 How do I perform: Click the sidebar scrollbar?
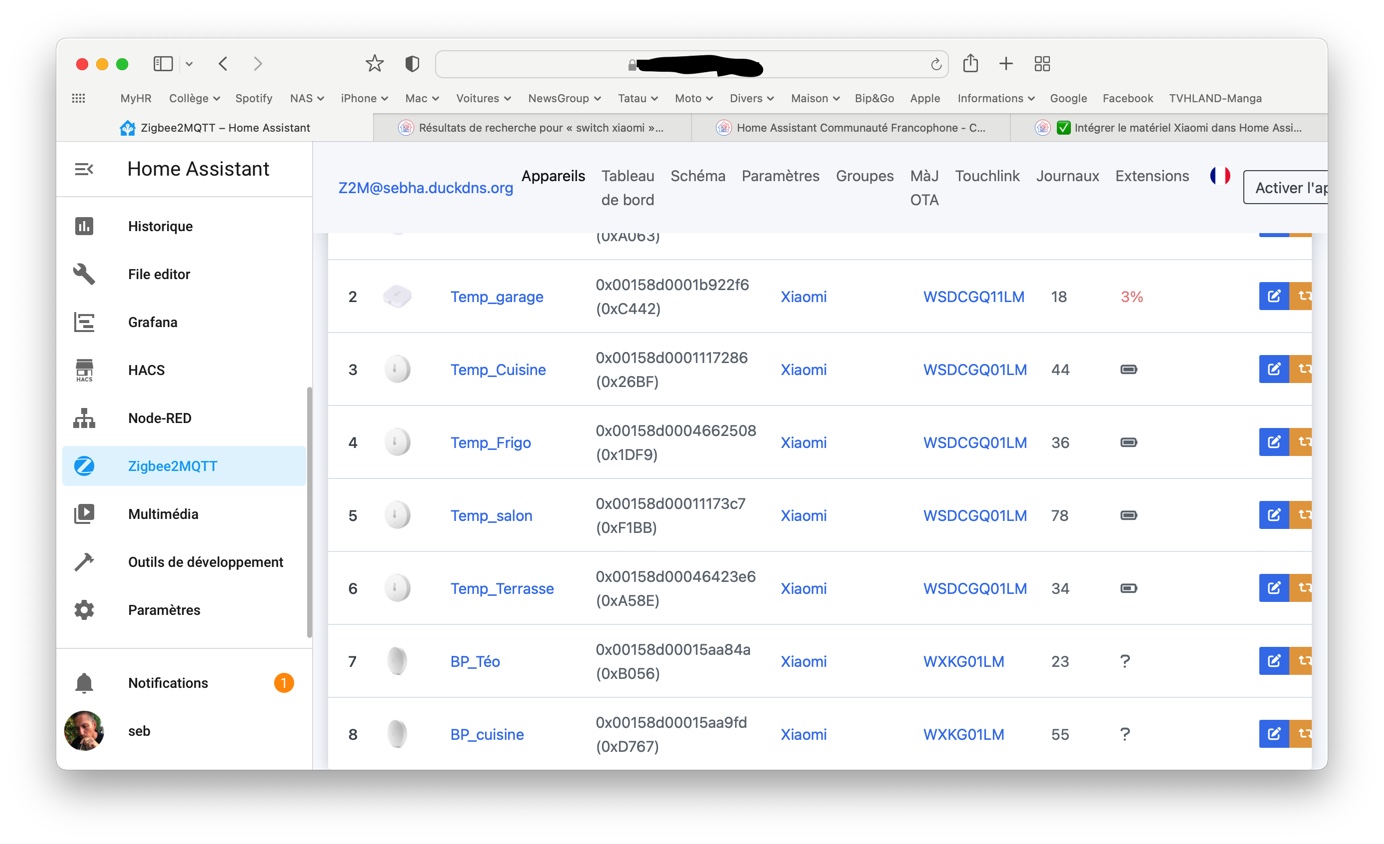pyautogui.click(x=309, y=512)
